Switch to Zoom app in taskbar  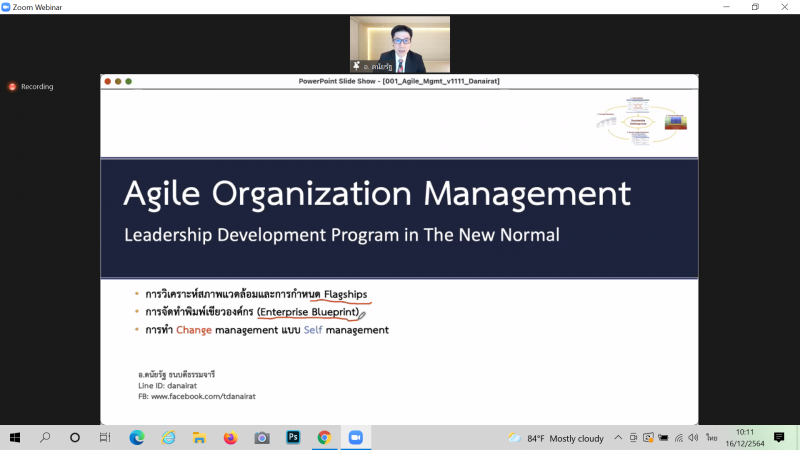(356, 438)
